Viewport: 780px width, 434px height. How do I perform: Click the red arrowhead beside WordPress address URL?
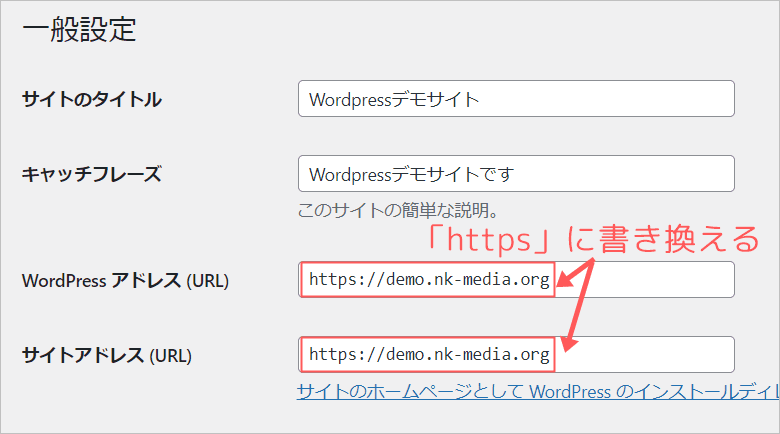(x=566, y=281)
